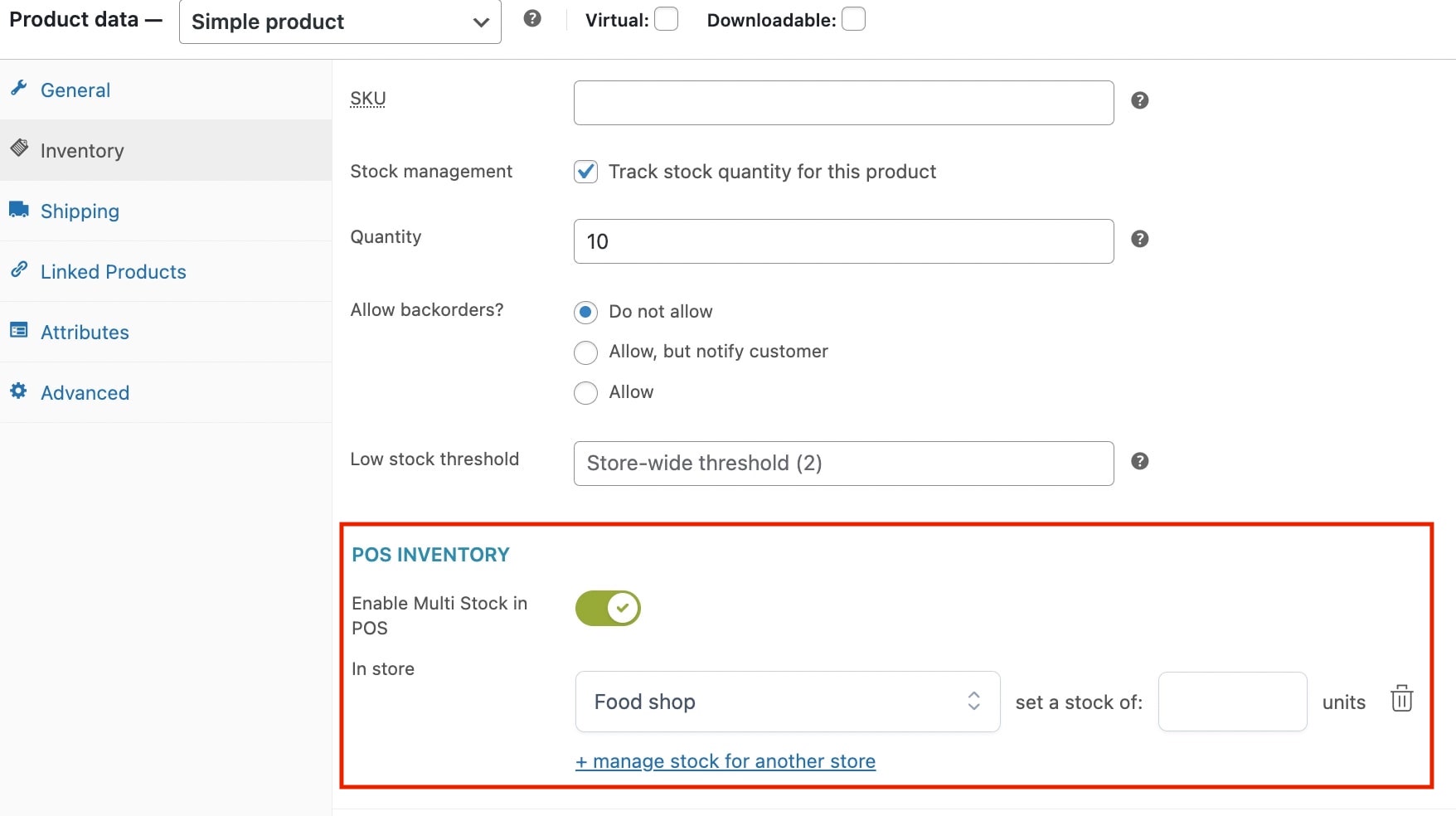Click manage stock for another store link
Image resolution: width=1456 pixels, height=816 pixels.
point(726,761)
